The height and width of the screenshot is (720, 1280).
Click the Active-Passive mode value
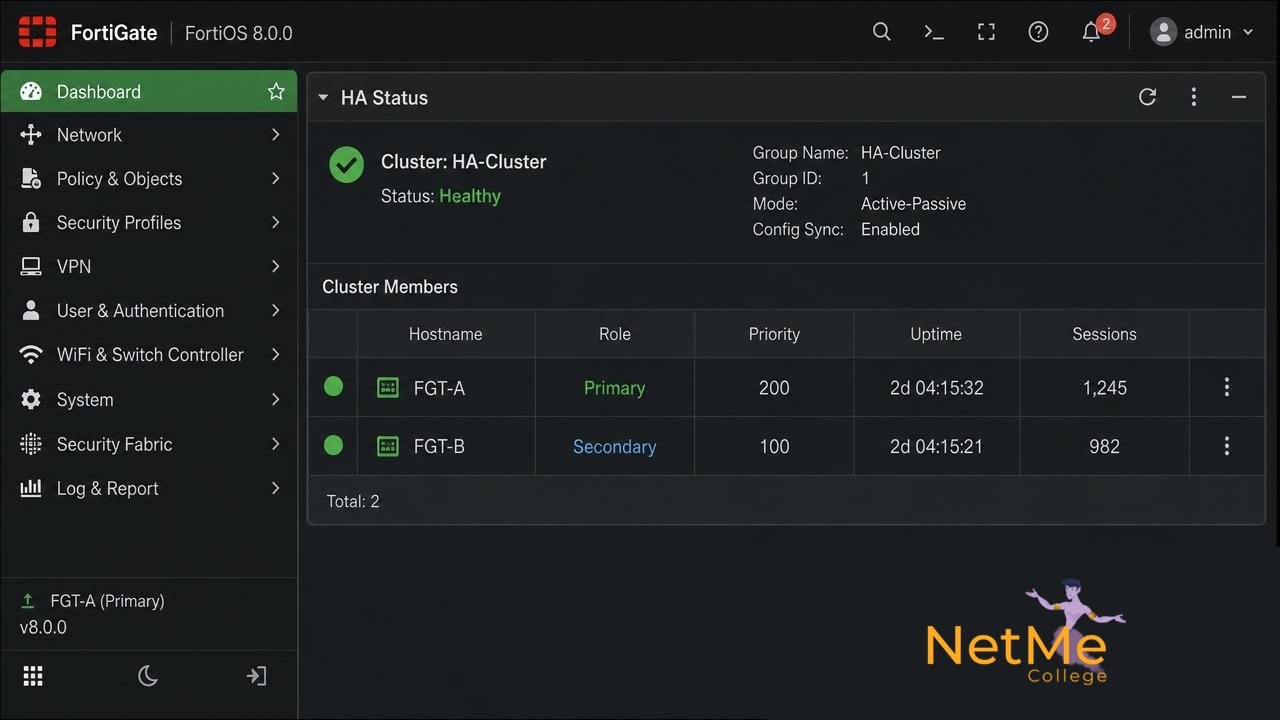pyautogui.click(x=913, y=204)
